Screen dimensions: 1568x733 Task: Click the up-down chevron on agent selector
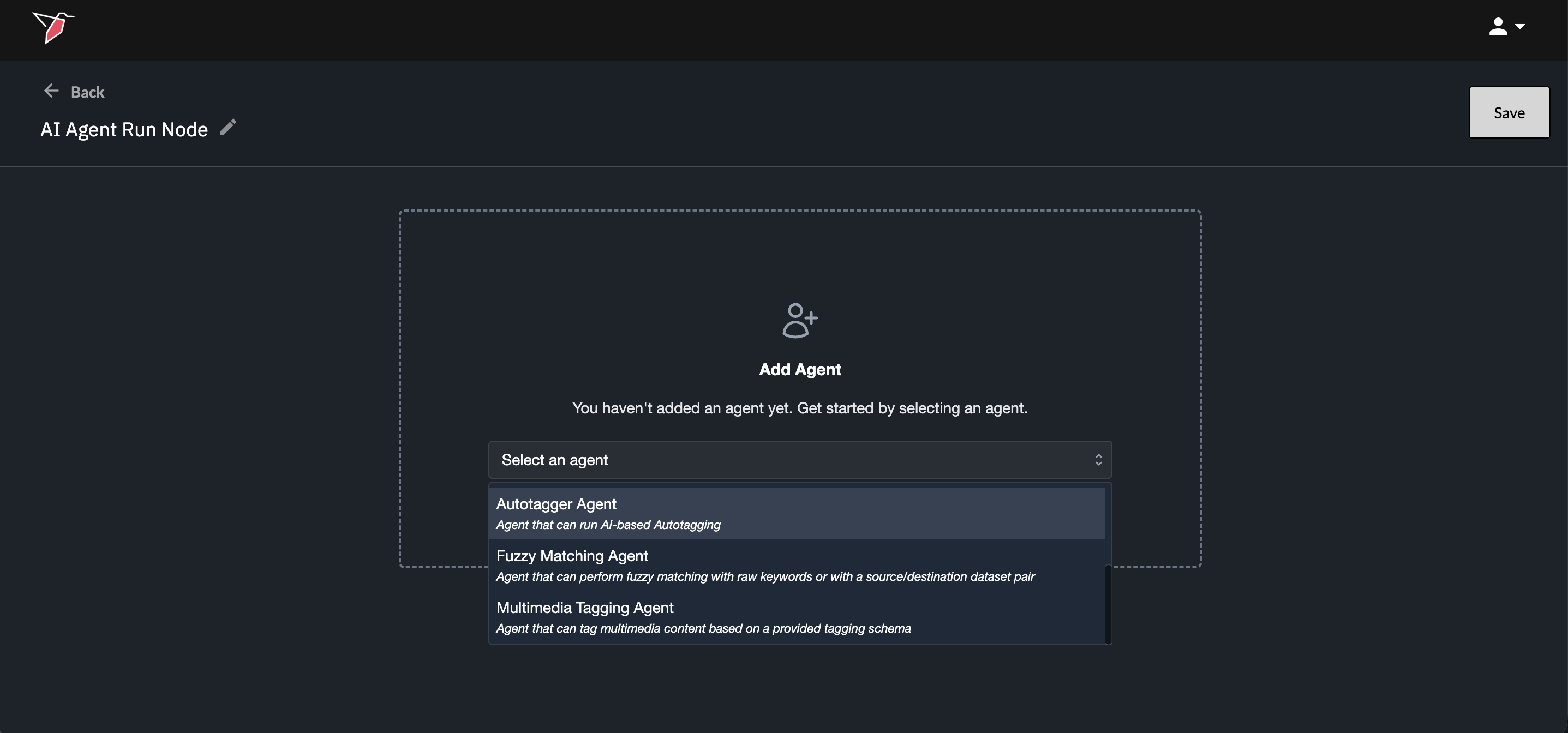coord(1098,460)
